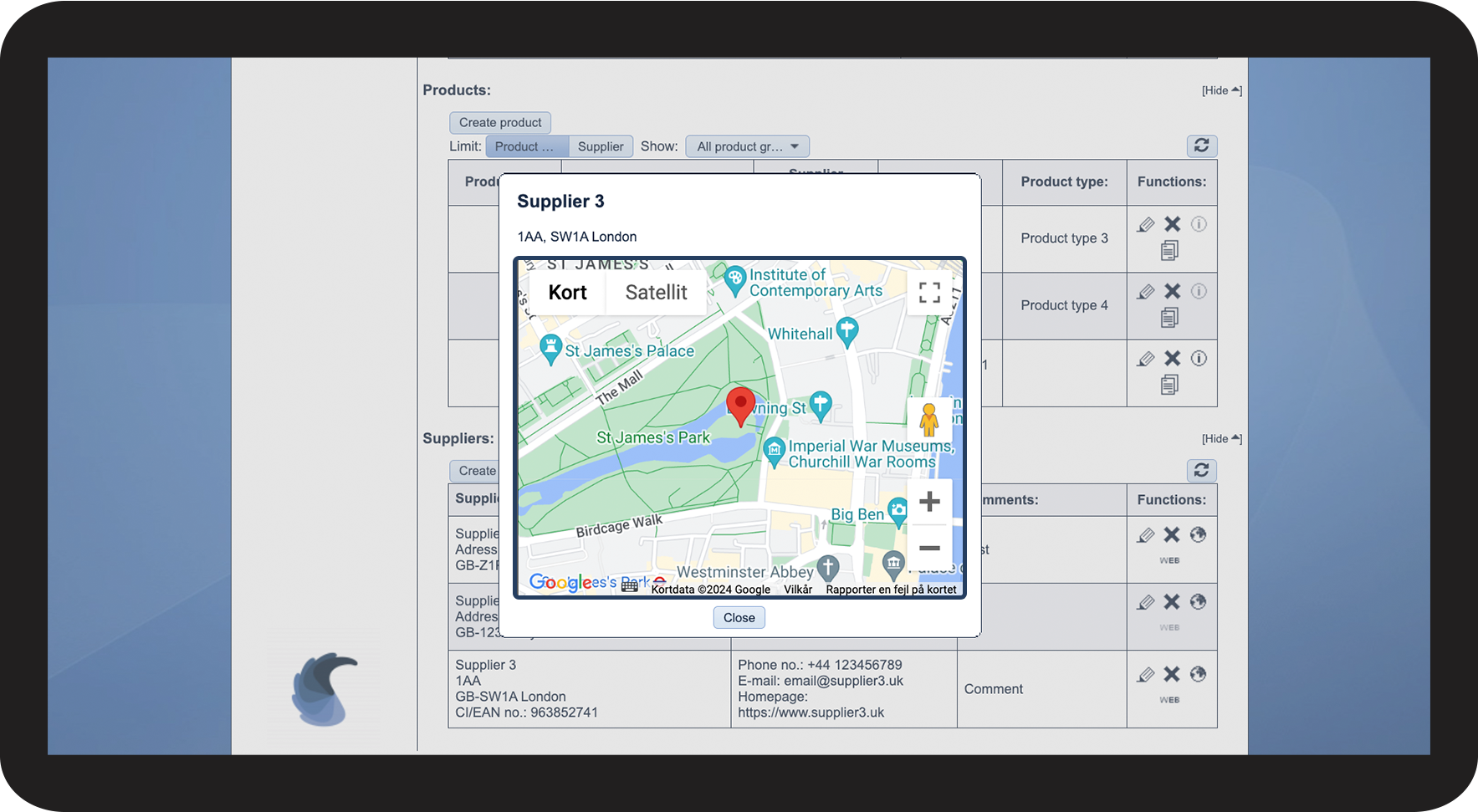1478x812 pixels.
Task: Switch map to Kort view
Action: pyautogui.click(x=567, y=293)
